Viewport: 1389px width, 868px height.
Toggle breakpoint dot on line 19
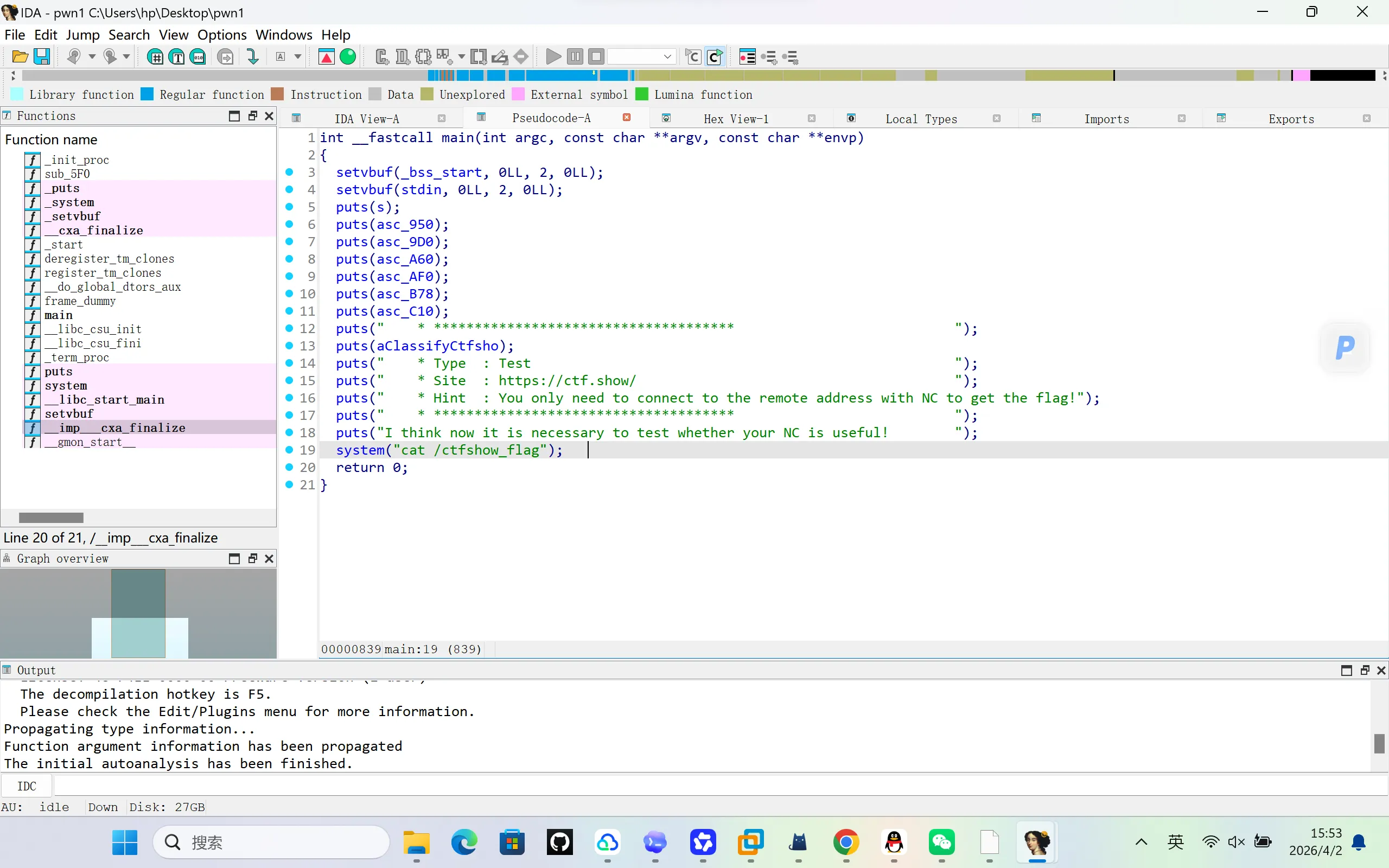tap(289, 450)
